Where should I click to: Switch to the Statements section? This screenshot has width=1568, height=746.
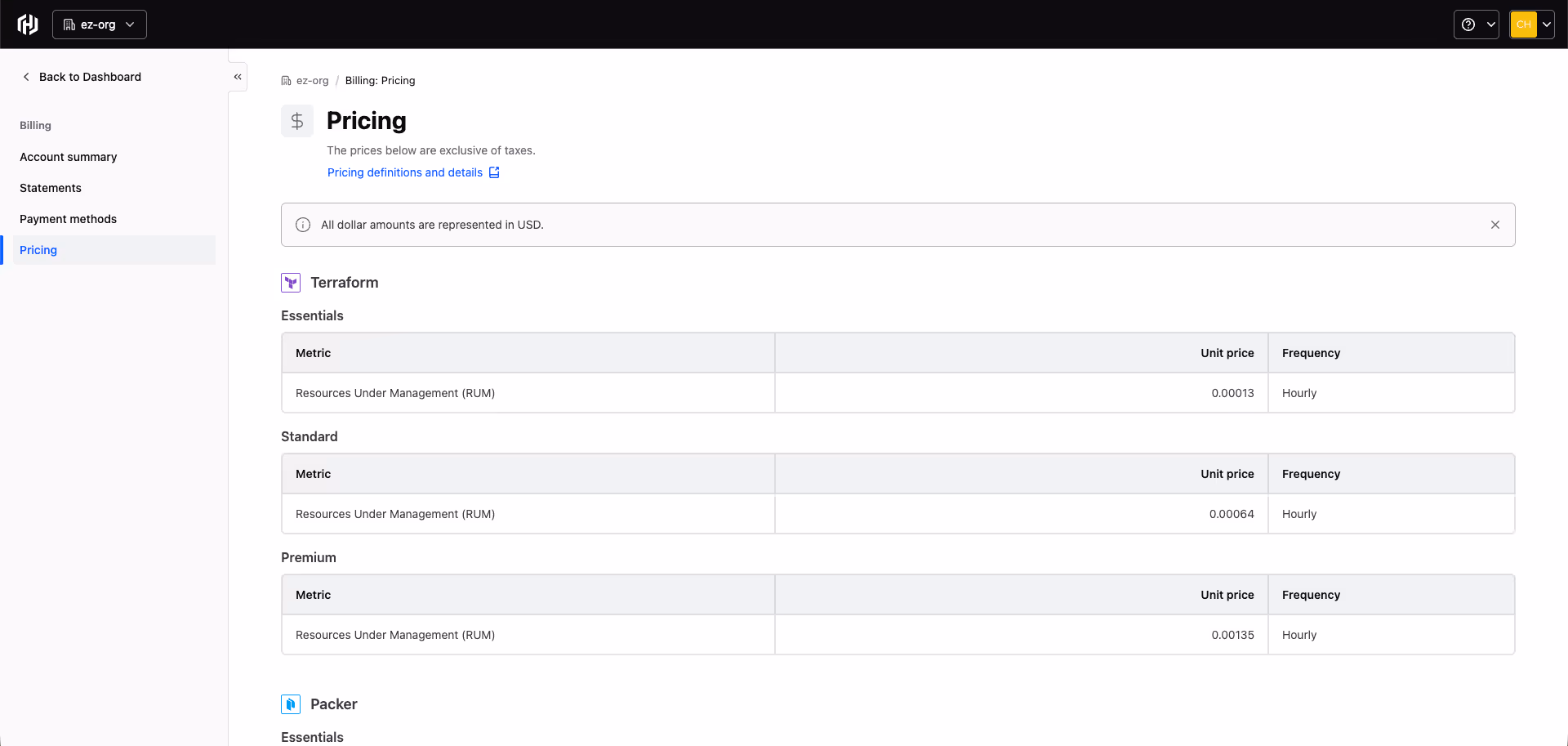[50, 188]
